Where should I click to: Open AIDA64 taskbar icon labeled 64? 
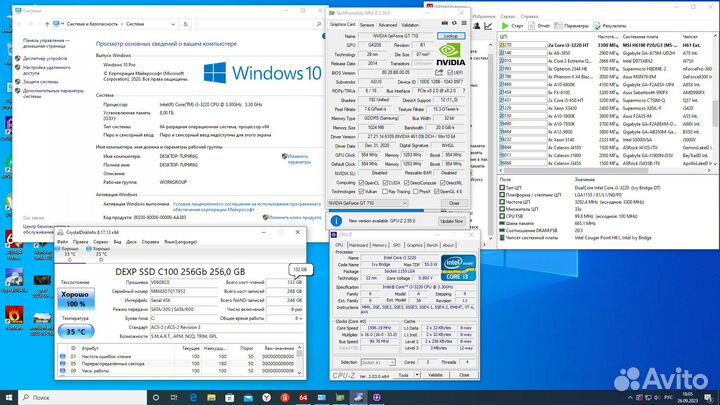click(303, 397)
